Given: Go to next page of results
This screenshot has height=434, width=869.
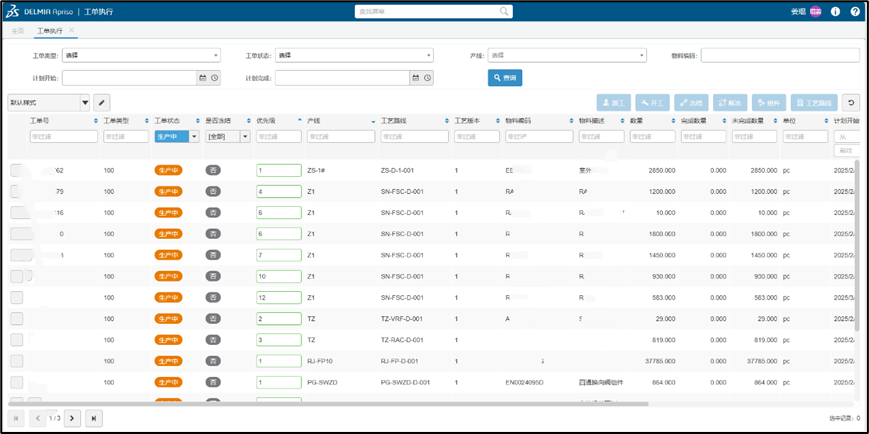Looking at the screenshot, I should pyautogui.click(x=72, y=418).
